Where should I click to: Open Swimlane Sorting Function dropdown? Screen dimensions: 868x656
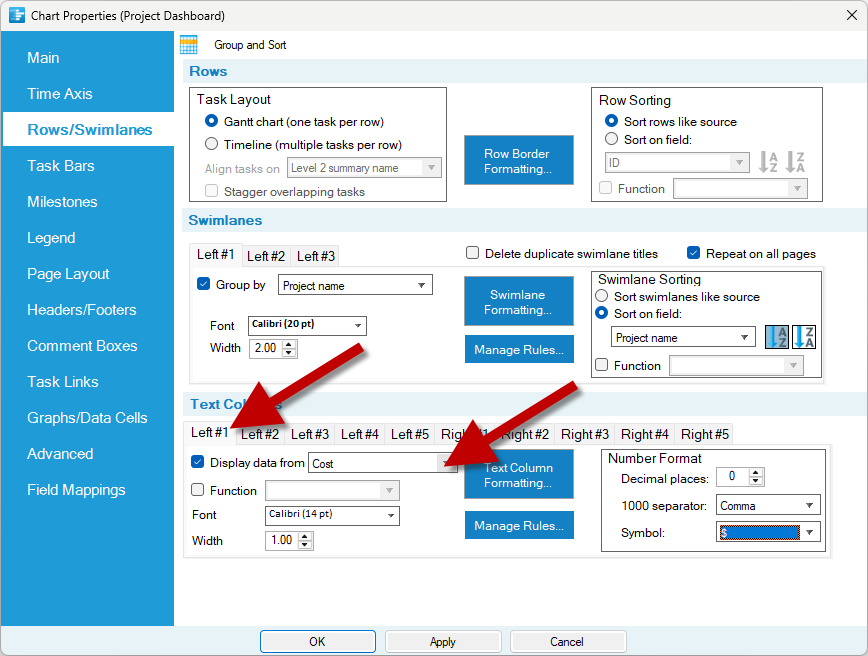pyautogui.click(x=736, y=366)
